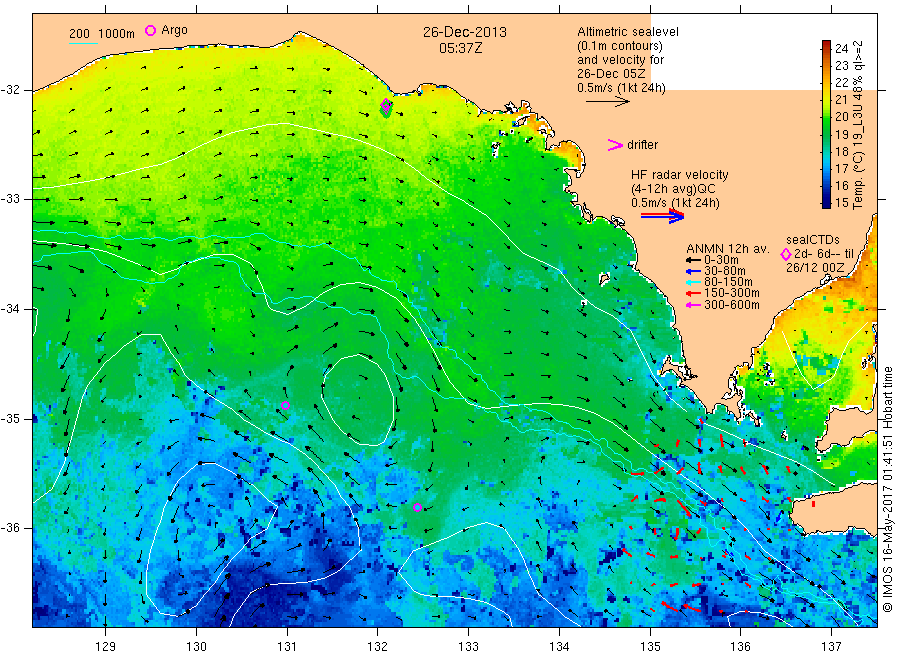Click the blue 30-80m ANMN arrow
The height and width of the screenshot is (660, 900).
point(694,271)
